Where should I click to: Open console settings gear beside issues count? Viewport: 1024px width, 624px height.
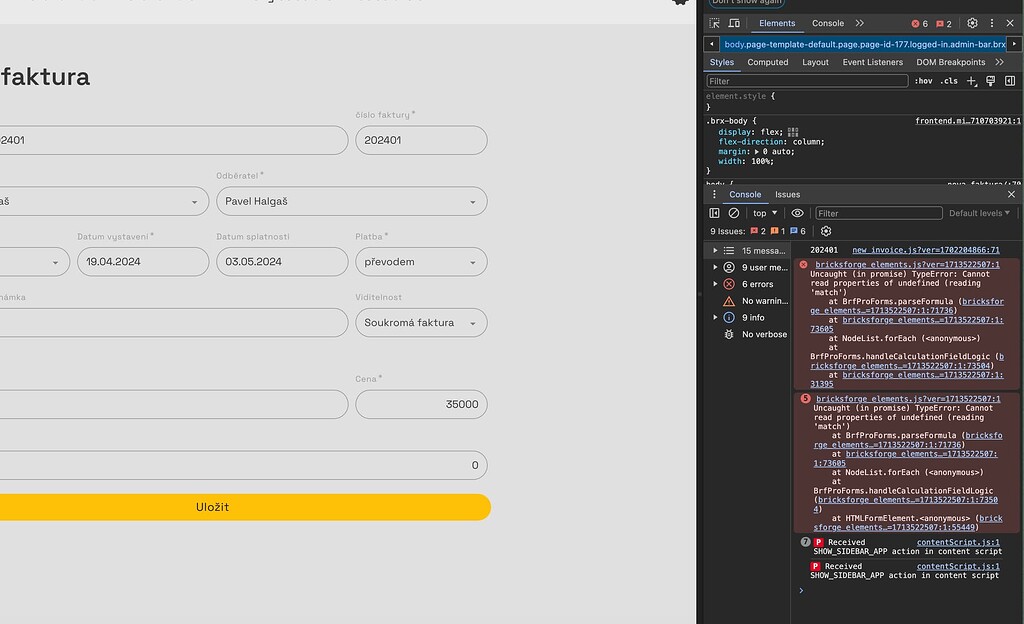click(x=826, y=231)
